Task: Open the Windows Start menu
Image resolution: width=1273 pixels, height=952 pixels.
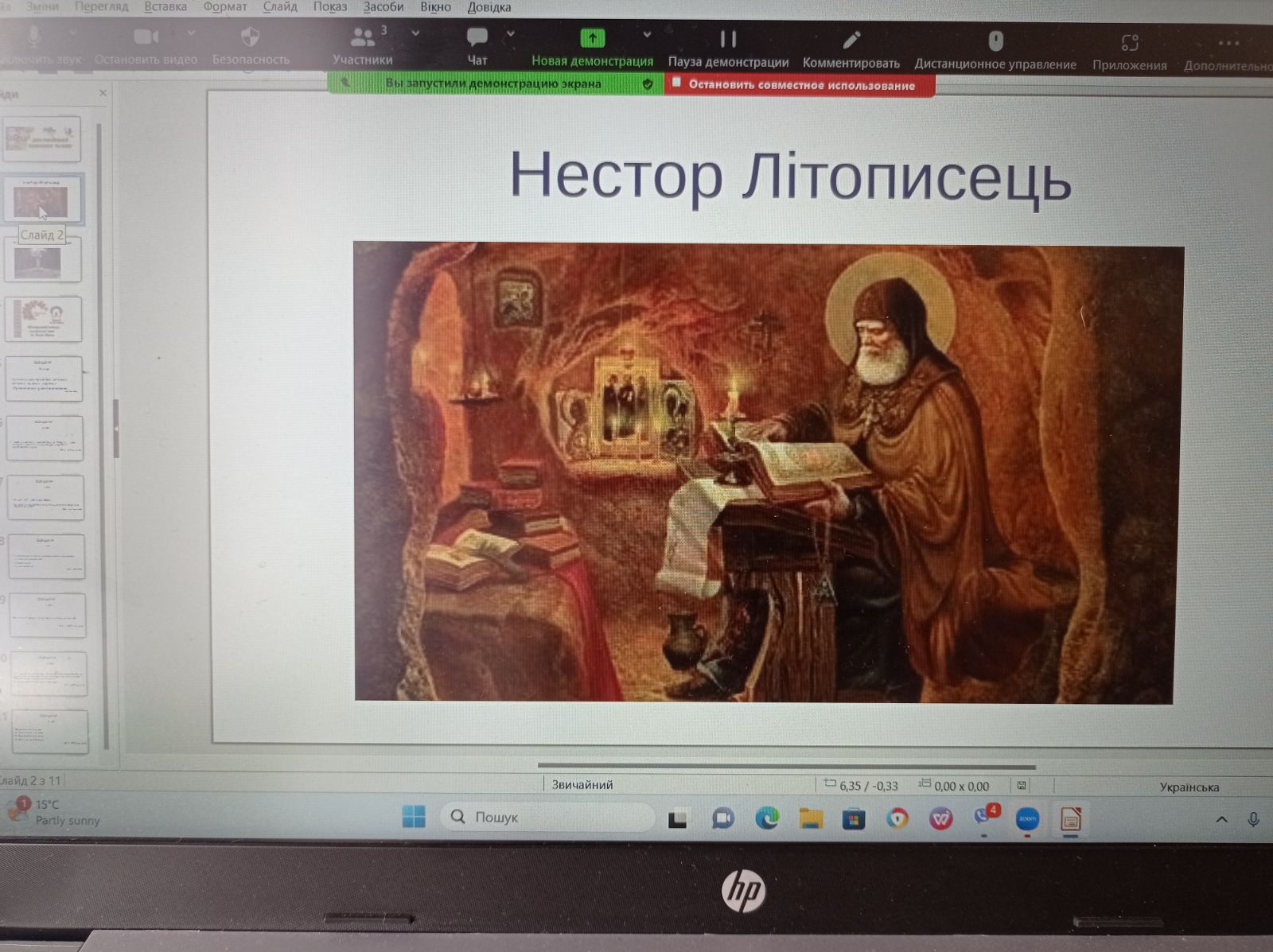Action: (414, 816)
